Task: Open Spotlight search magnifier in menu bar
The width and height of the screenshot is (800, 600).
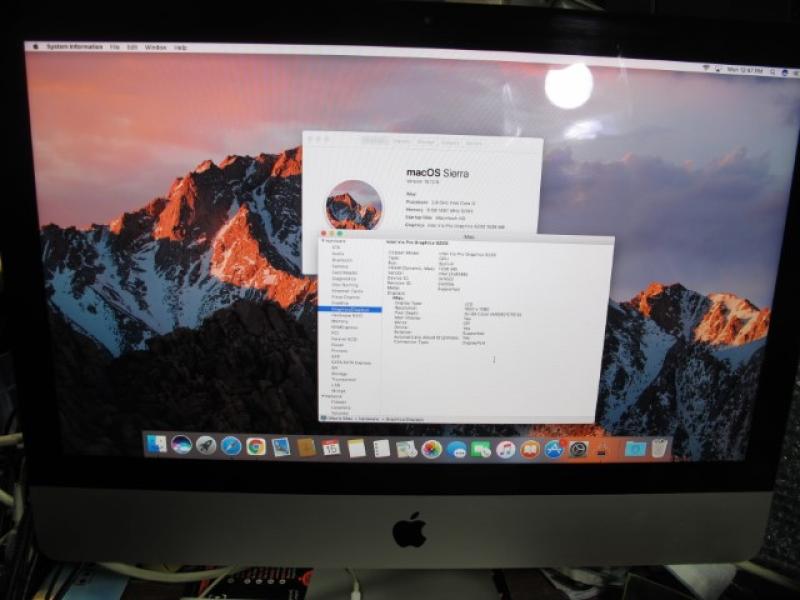Action: click(773, 71)
